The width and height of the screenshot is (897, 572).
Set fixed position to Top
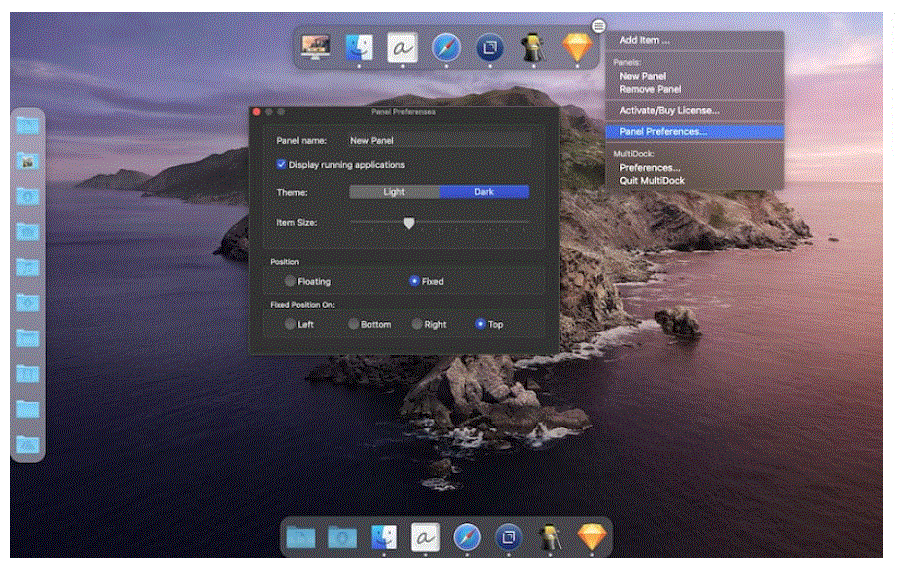pos(481,324)
